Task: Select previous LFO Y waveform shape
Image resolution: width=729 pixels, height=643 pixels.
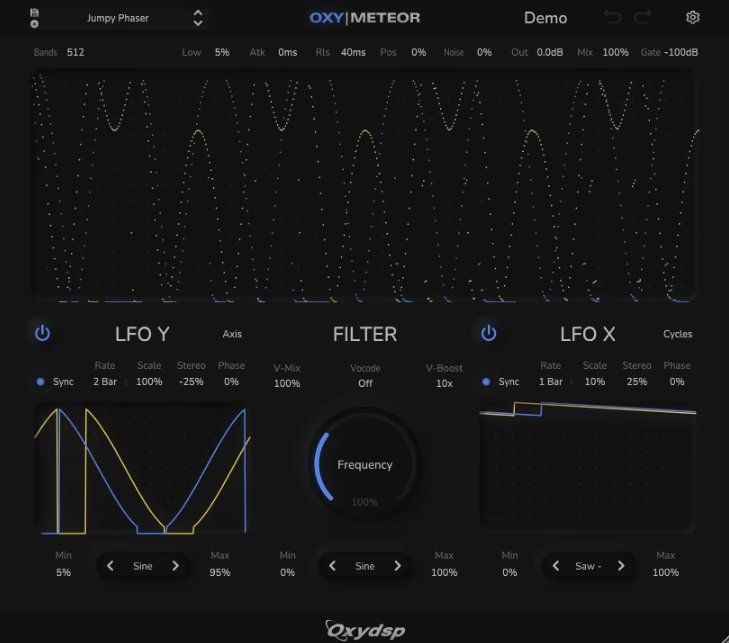Action: 111,566
